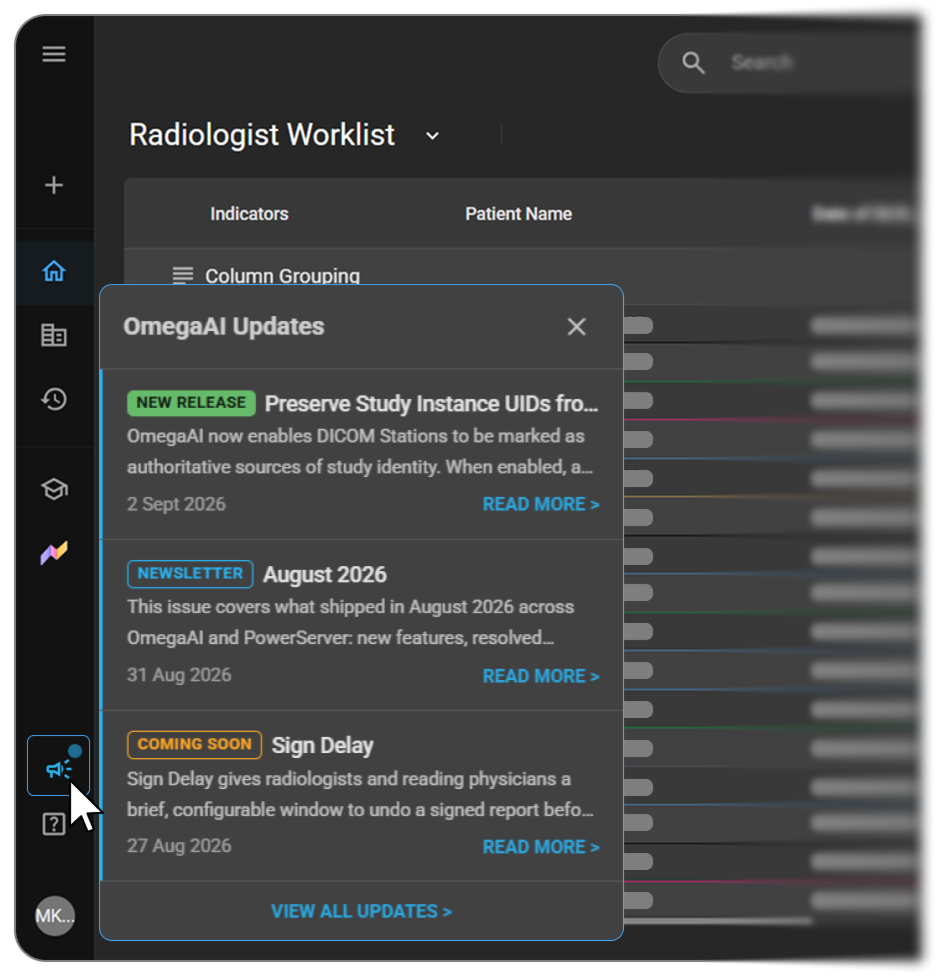Expand the Radiologist Worklist dropdown chevron
The width and height of the screenshot is (936, 976).
433,136
